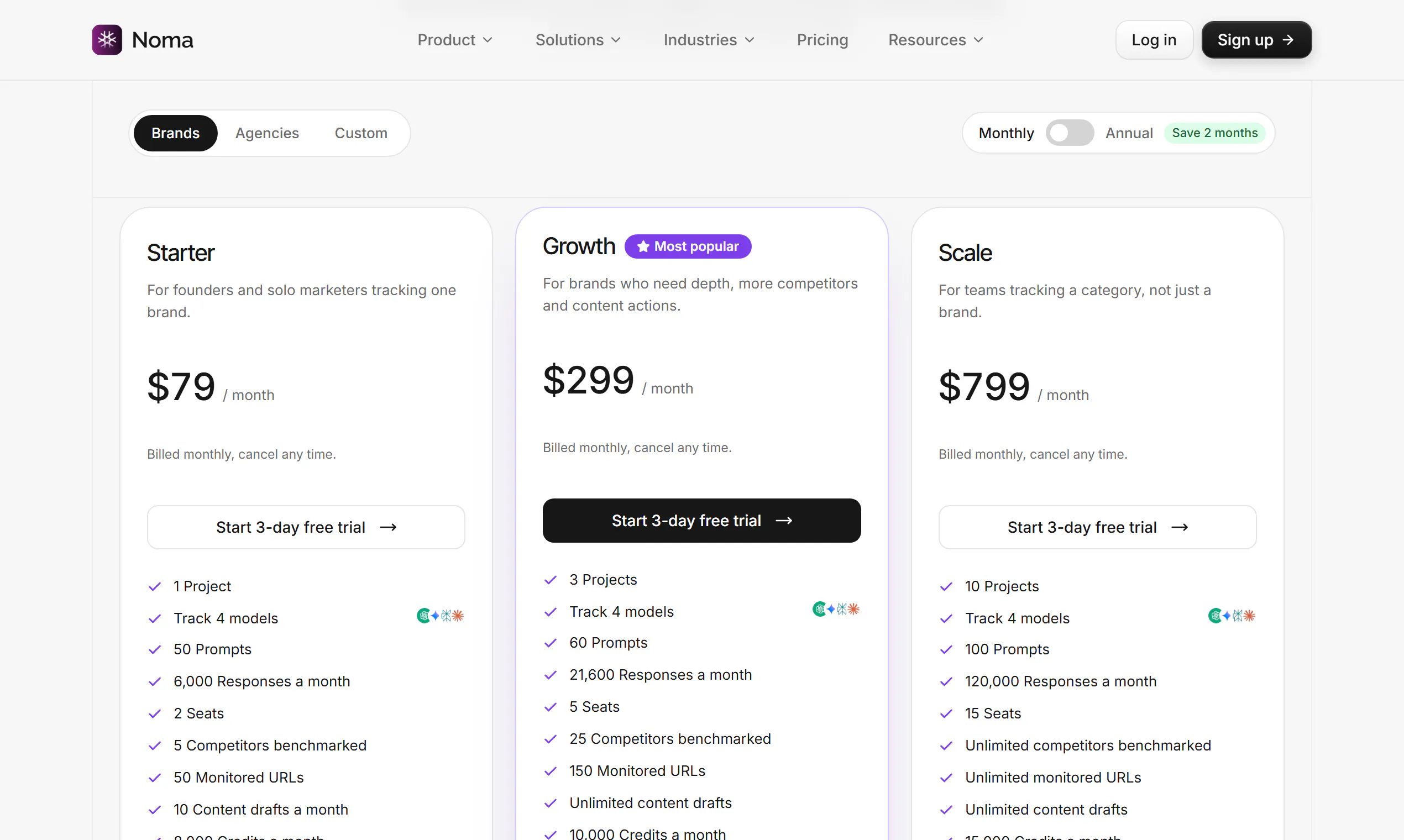
Task: Click the Starter plan heading
Action: click(181, 253)
